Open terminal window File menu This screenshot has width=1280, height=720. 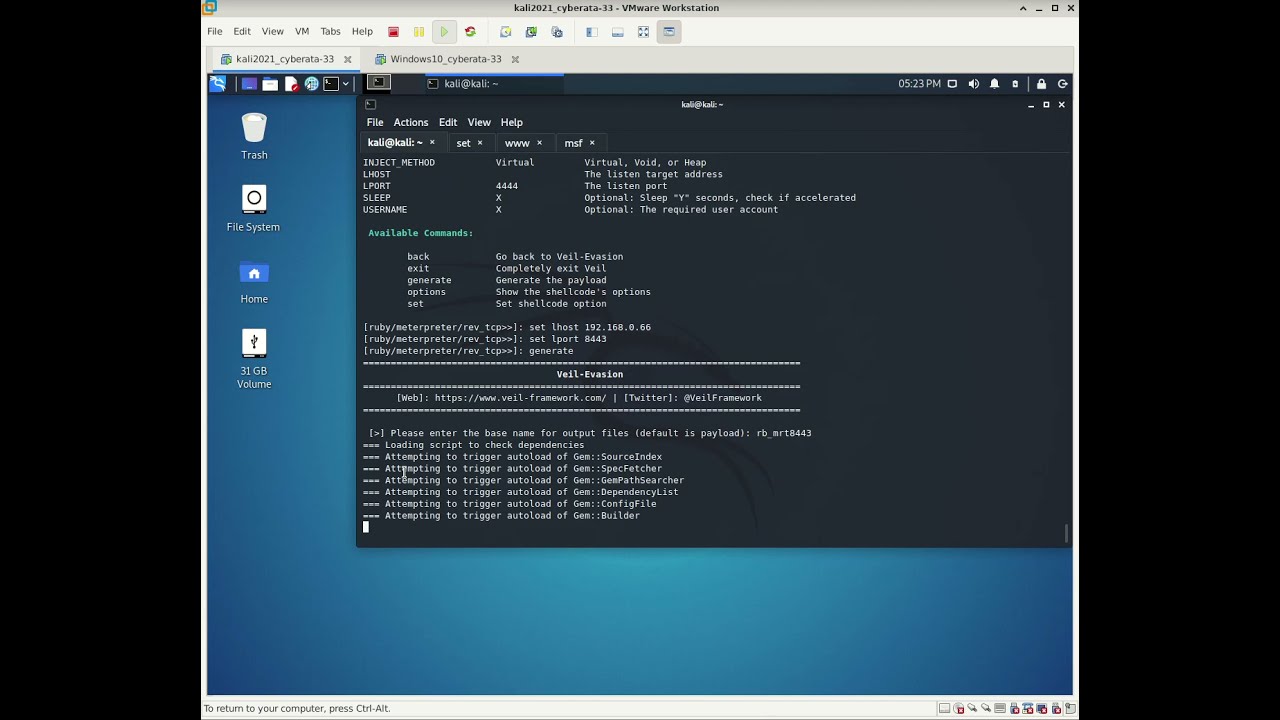click(375, 122)
